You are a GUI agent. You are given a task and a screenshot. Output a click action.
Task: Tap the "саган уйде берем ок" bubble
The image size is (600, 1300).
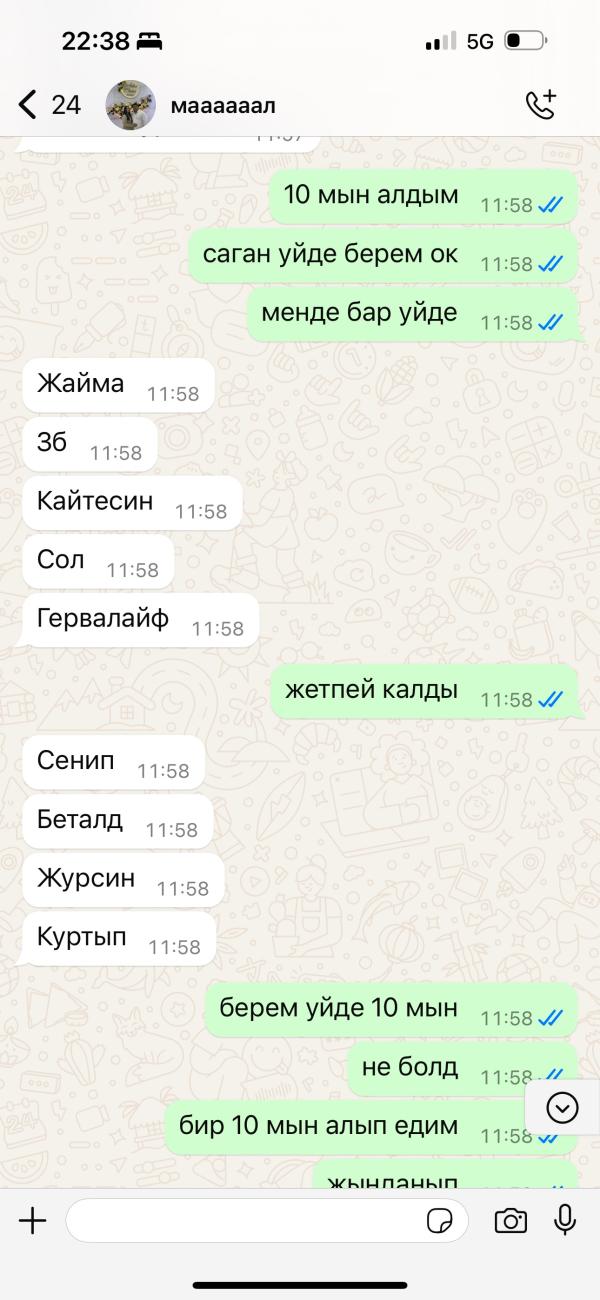[383, 255]
